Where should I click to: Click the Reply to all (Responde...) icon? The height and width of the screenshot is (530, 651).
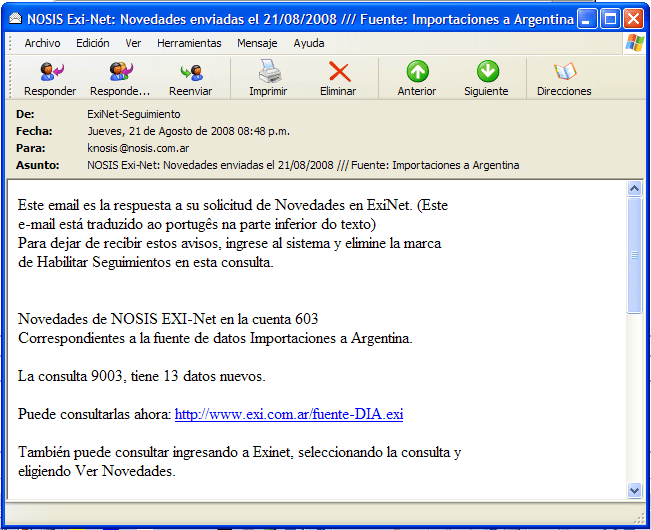click(120, 78)
